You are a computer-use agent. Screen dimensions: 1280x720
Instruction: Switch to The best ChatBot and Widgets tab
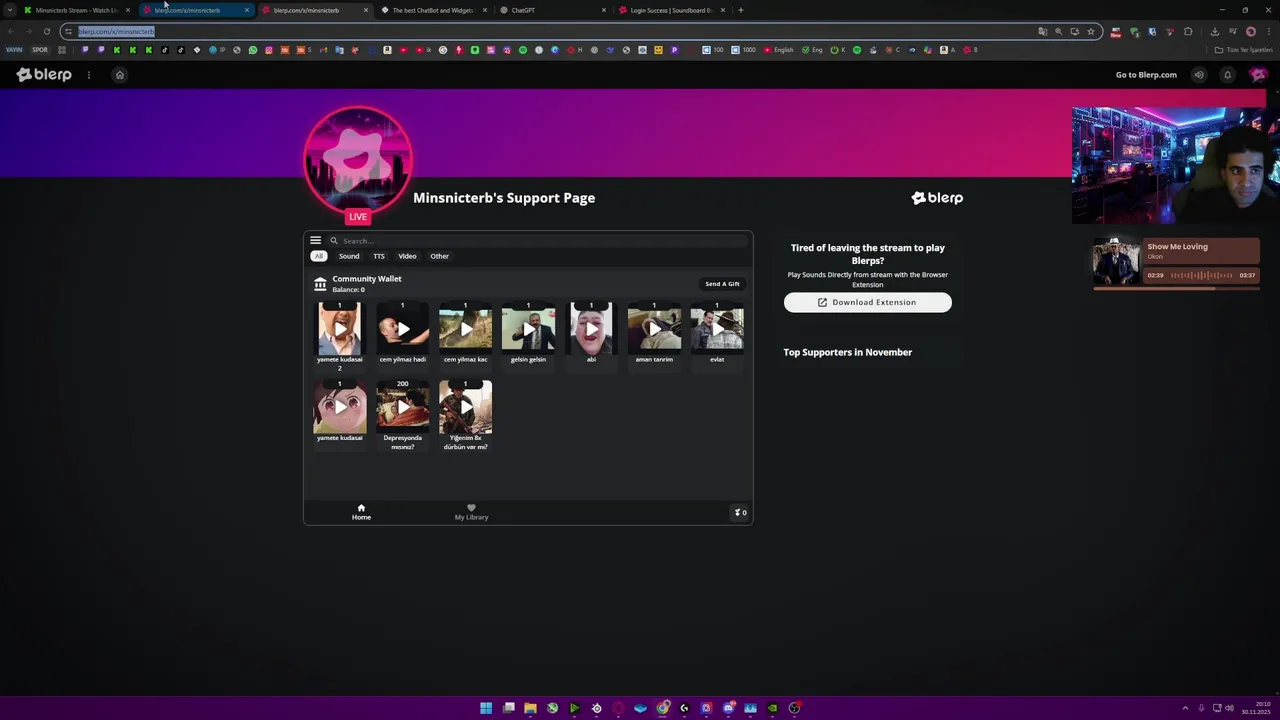pos(432,10)
